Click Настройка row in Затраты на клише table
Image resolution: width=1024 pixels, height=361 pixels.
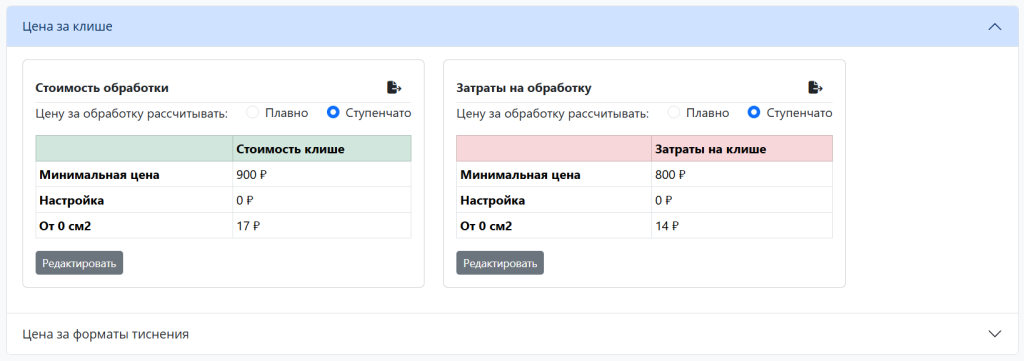pyautogui.click(x=645, y=200)
